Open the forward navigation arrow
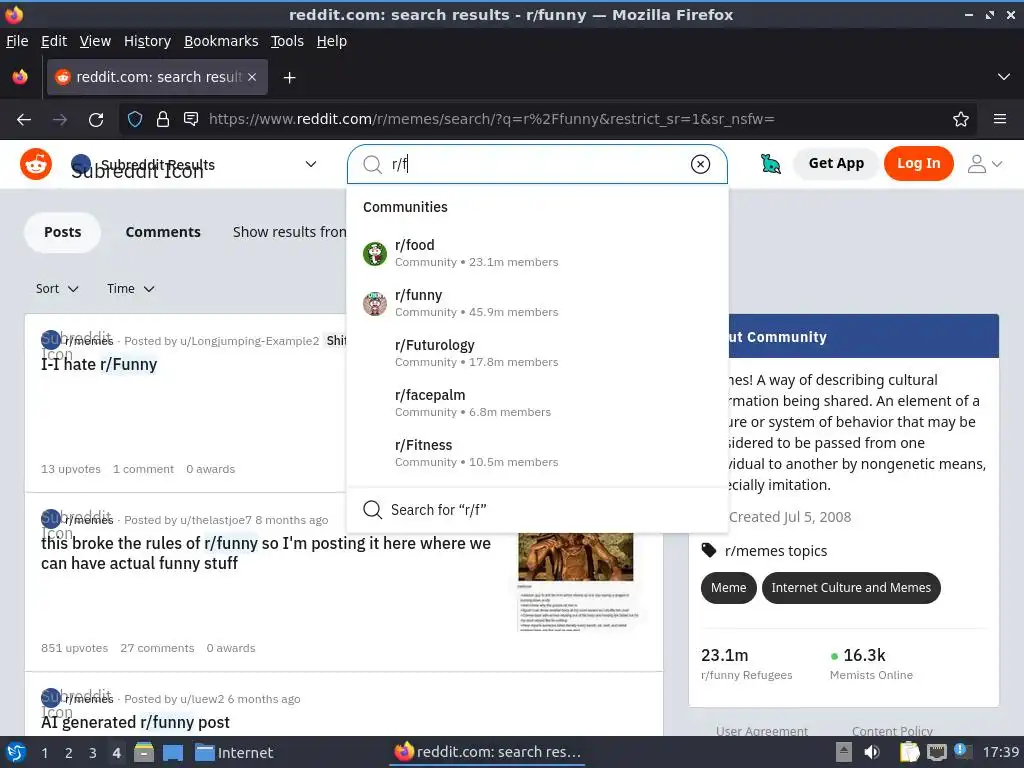 coord(60,120)
